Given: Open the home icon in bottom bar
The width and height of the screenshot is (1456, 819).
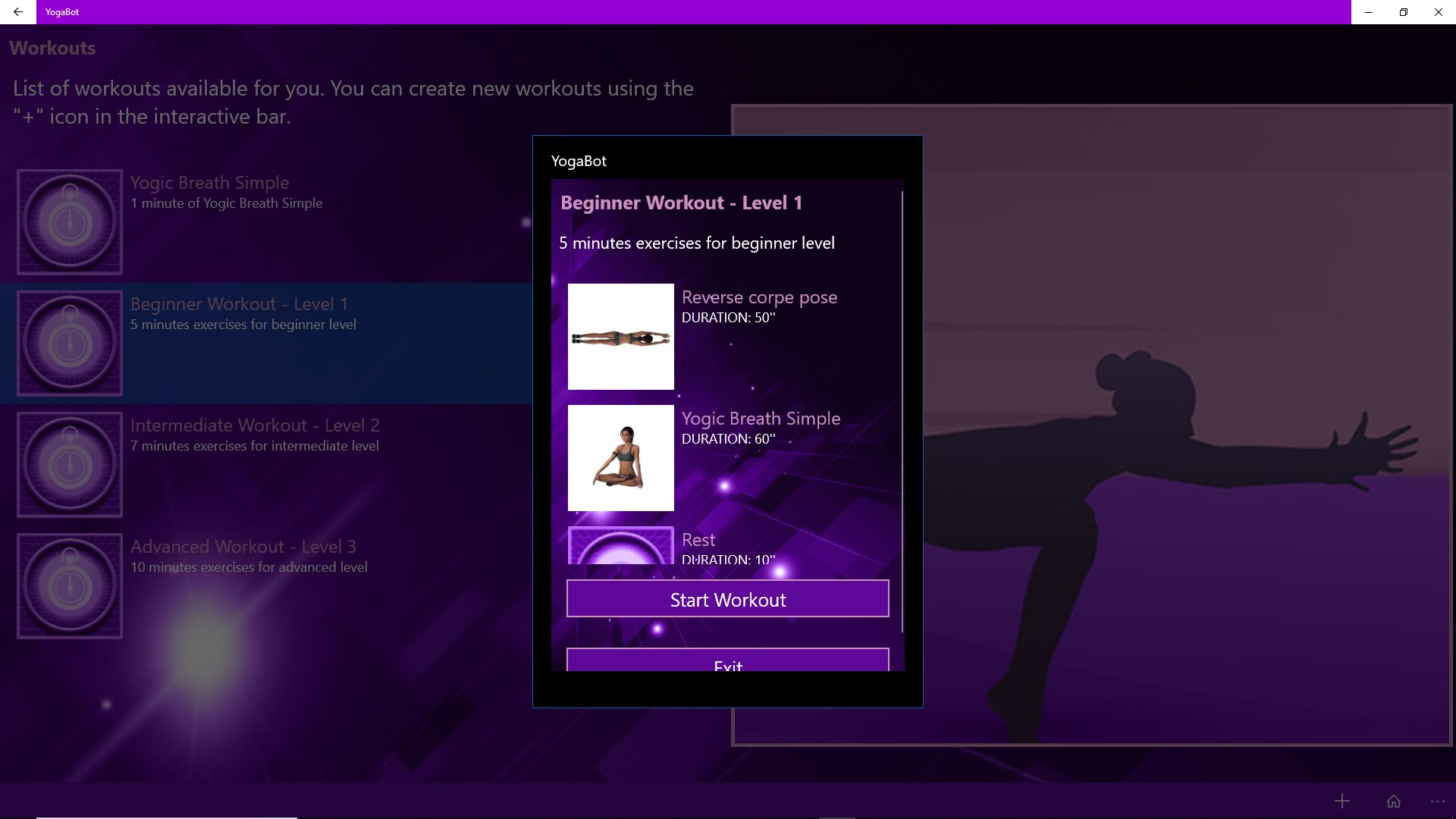Looking at the screenshot, I should click(1393, 801).
